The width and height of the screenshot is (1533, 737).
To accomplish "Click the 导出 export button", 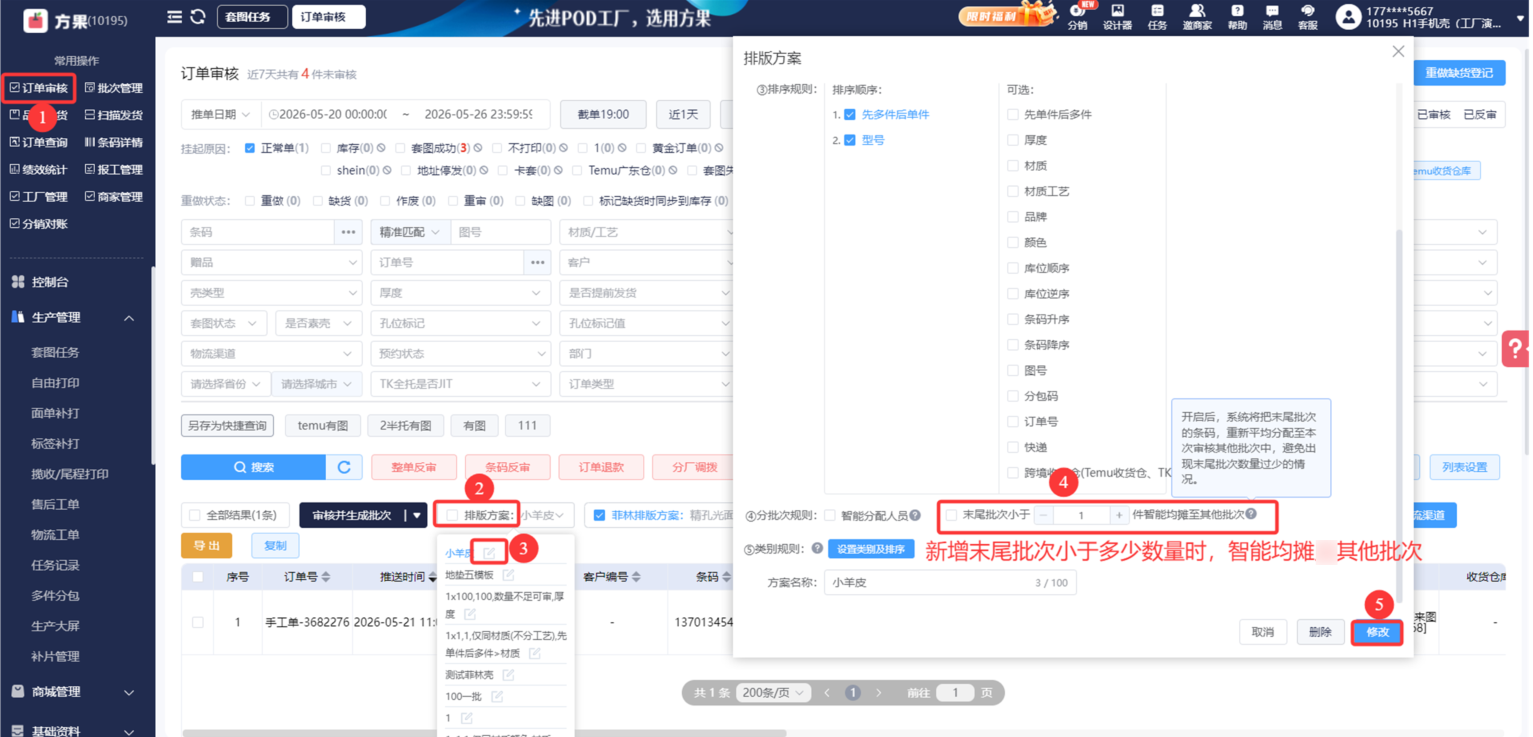I will click(207, 545).
